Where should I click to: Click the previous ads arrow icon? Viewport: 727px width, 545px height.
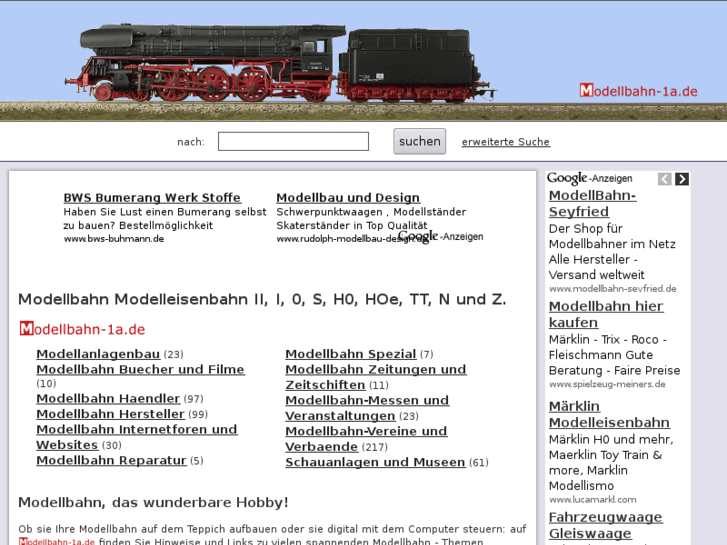point(664,179)
